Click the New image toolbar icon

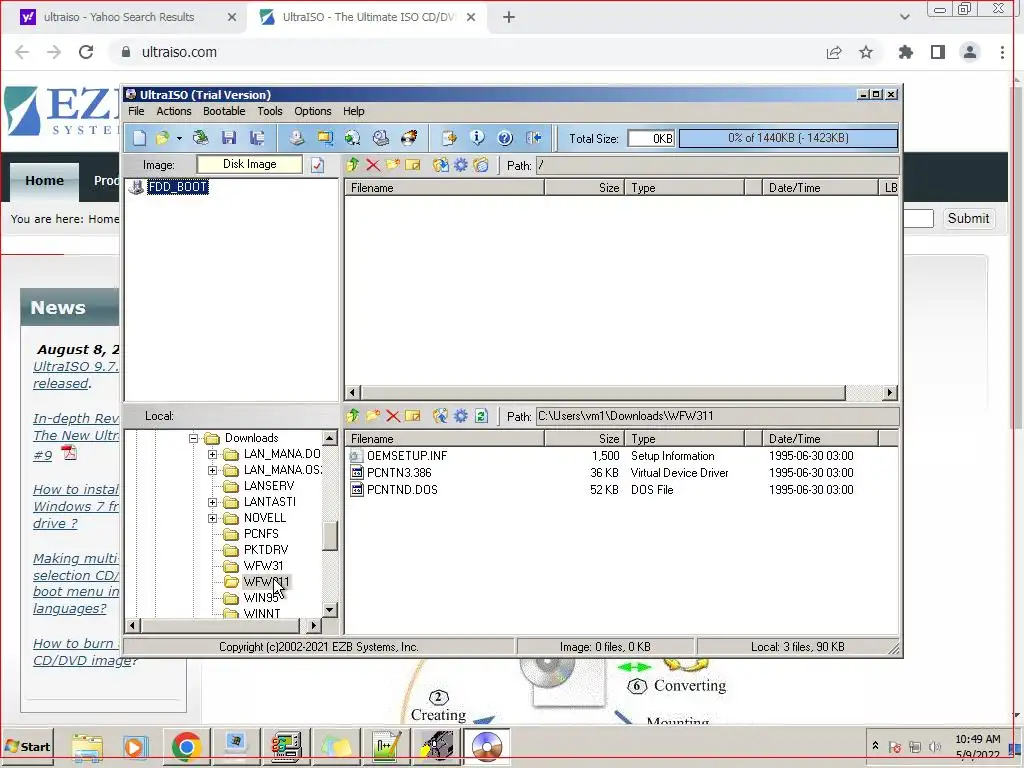coord(139,138)
